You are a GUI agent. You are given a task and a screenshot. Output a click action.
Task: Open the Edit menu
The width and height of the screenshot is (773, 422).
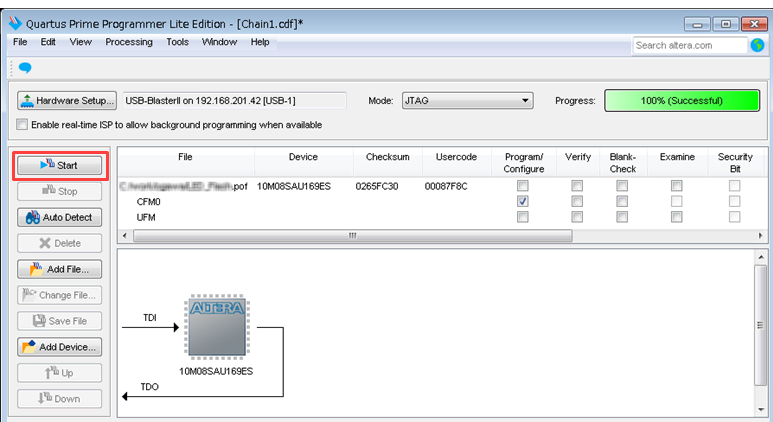pos(48,42)
